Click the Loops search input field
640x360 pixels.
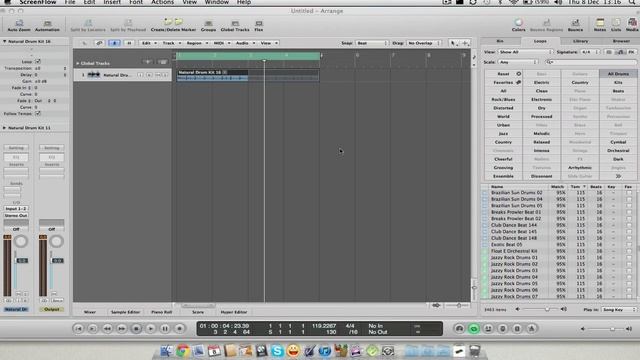[591, 62]
